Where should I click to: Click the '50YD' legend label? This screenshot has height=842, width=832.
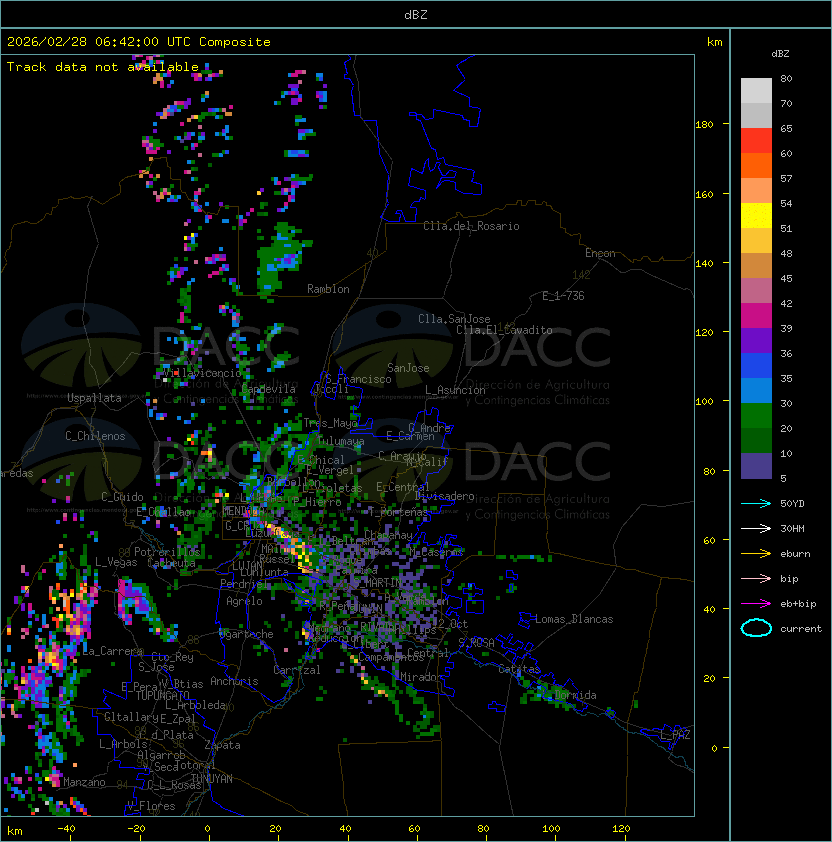(x=792, y=504)
